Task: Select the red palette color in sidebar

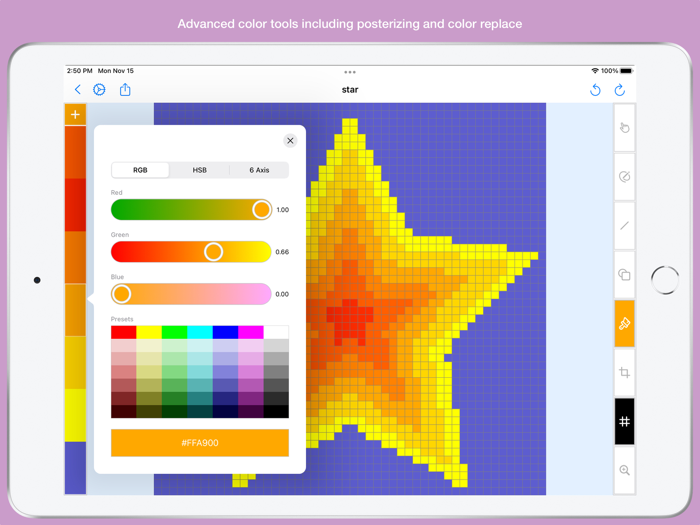Action: 75,205
